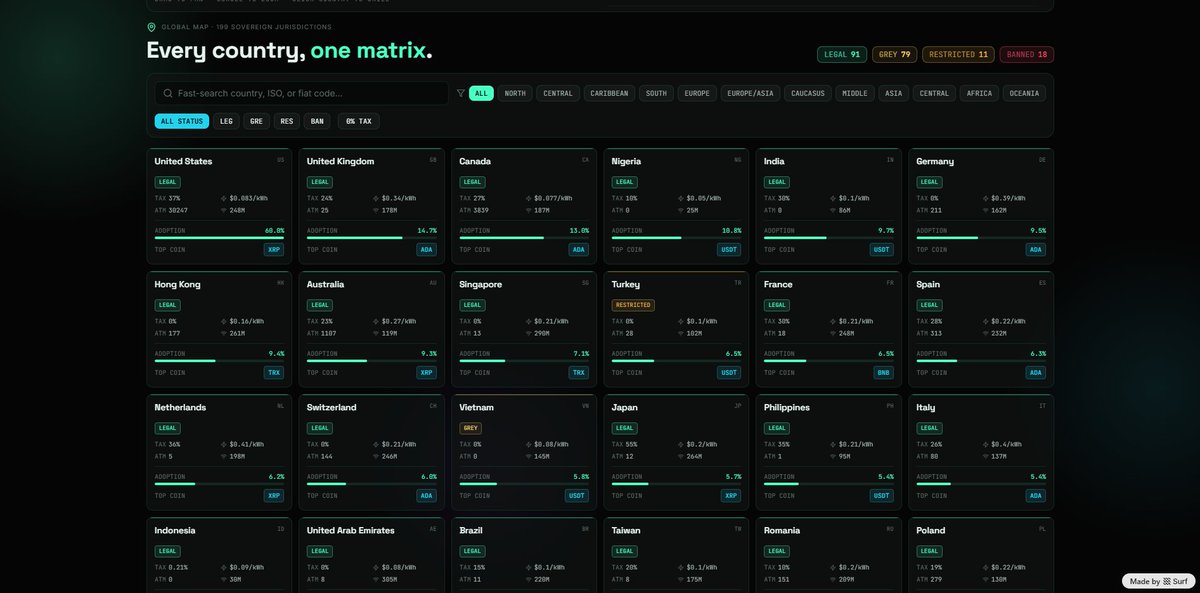Click electricity price icon in Japan card

681,444
